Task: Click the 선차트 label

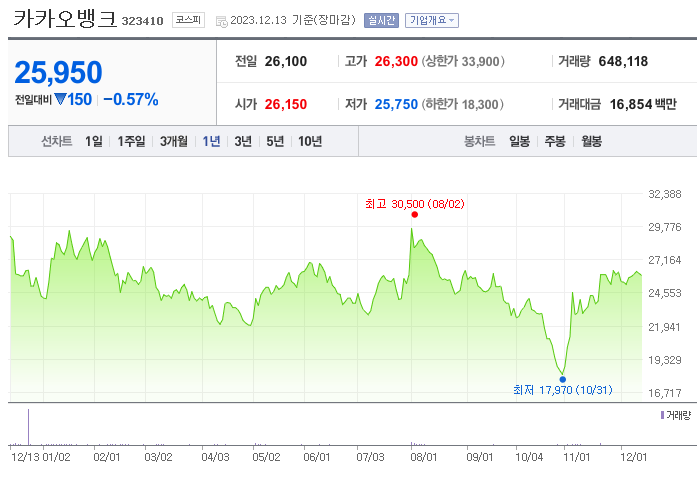Action: (56, 141)
